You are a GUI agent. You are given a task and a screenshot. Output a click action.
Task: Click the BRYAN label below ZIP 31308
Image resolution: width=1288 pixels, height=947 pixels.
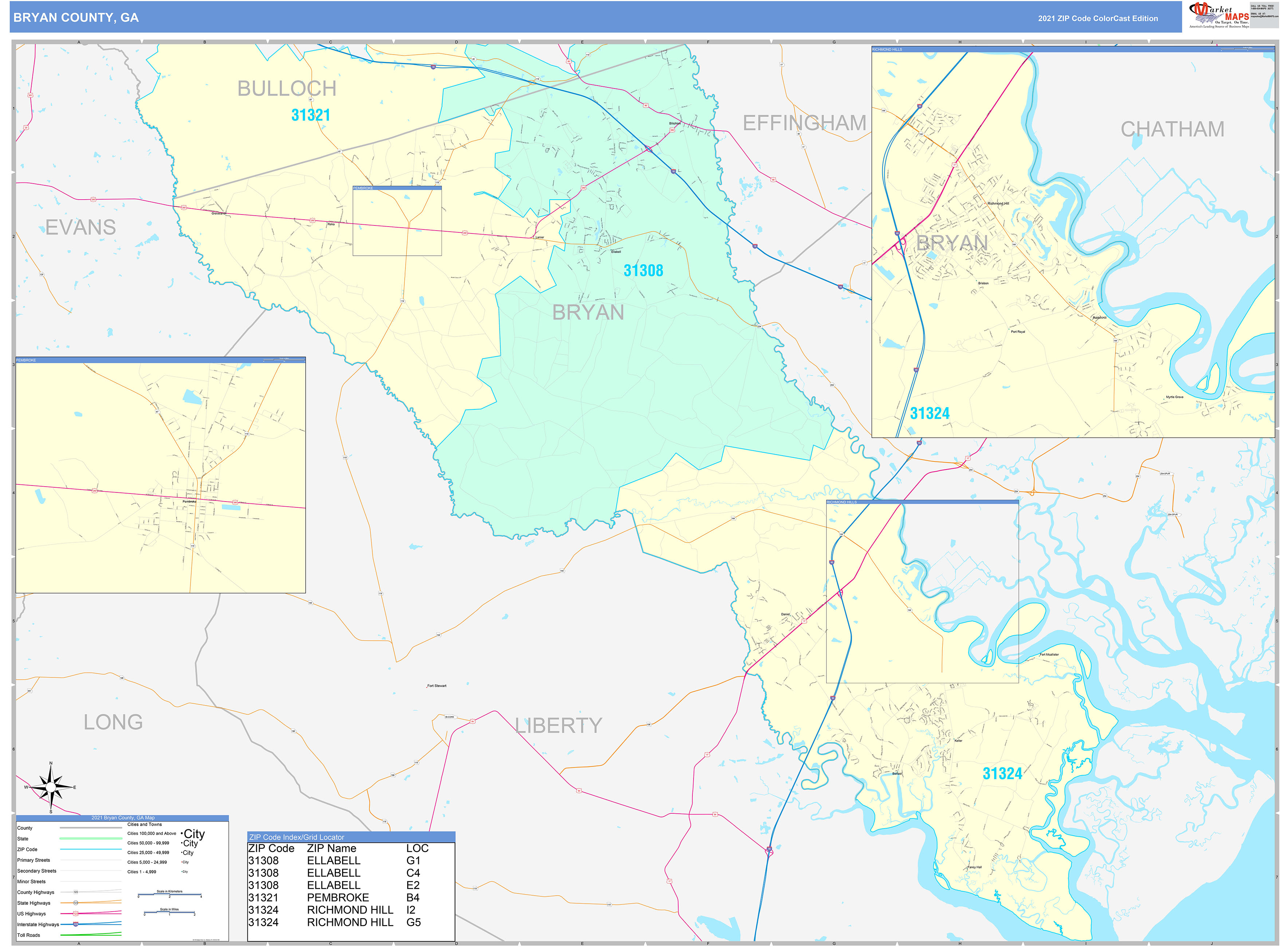click(588, 313)
